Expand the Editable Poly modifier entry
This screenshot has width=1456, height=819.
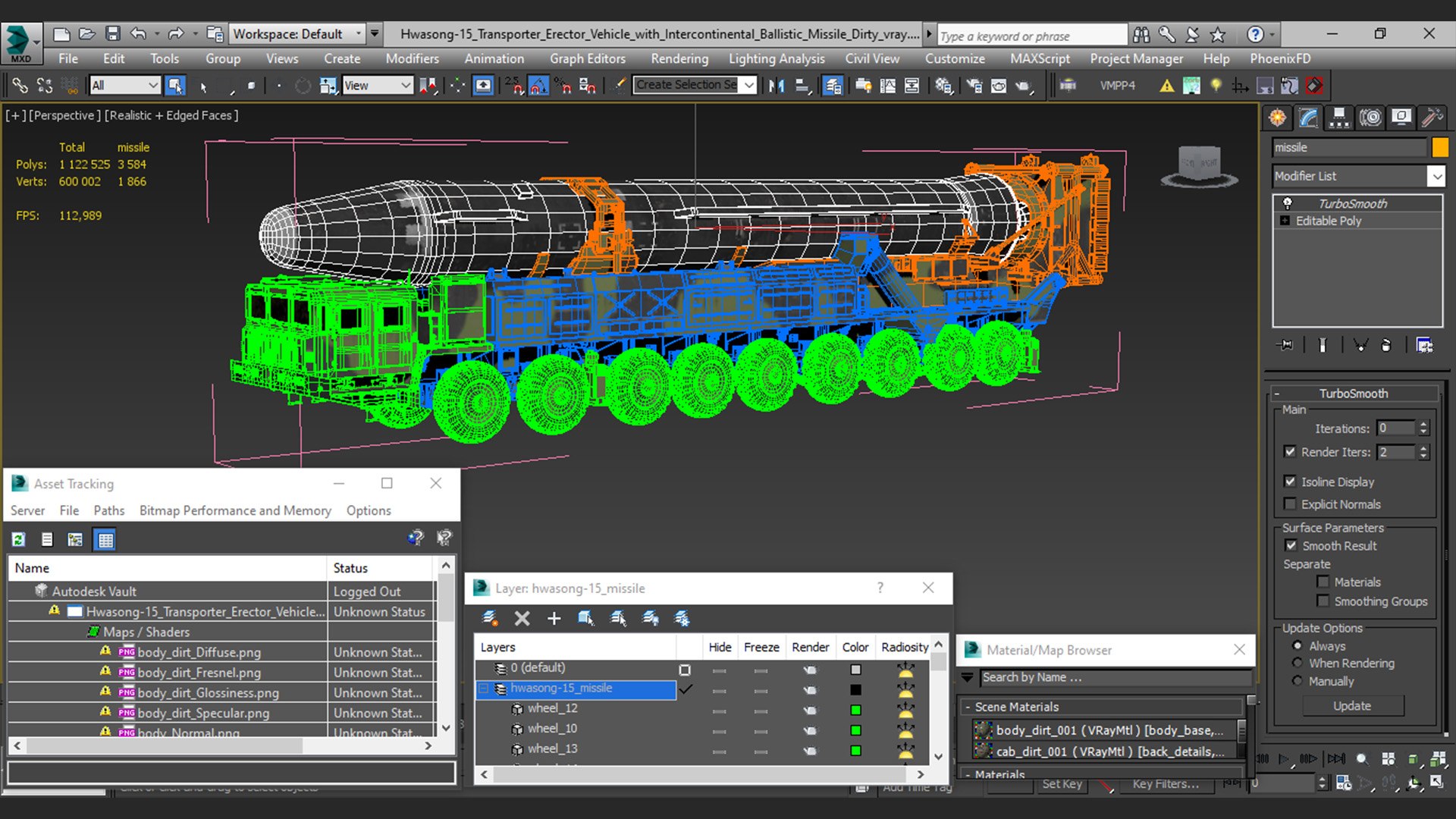tap(1285, 221)
